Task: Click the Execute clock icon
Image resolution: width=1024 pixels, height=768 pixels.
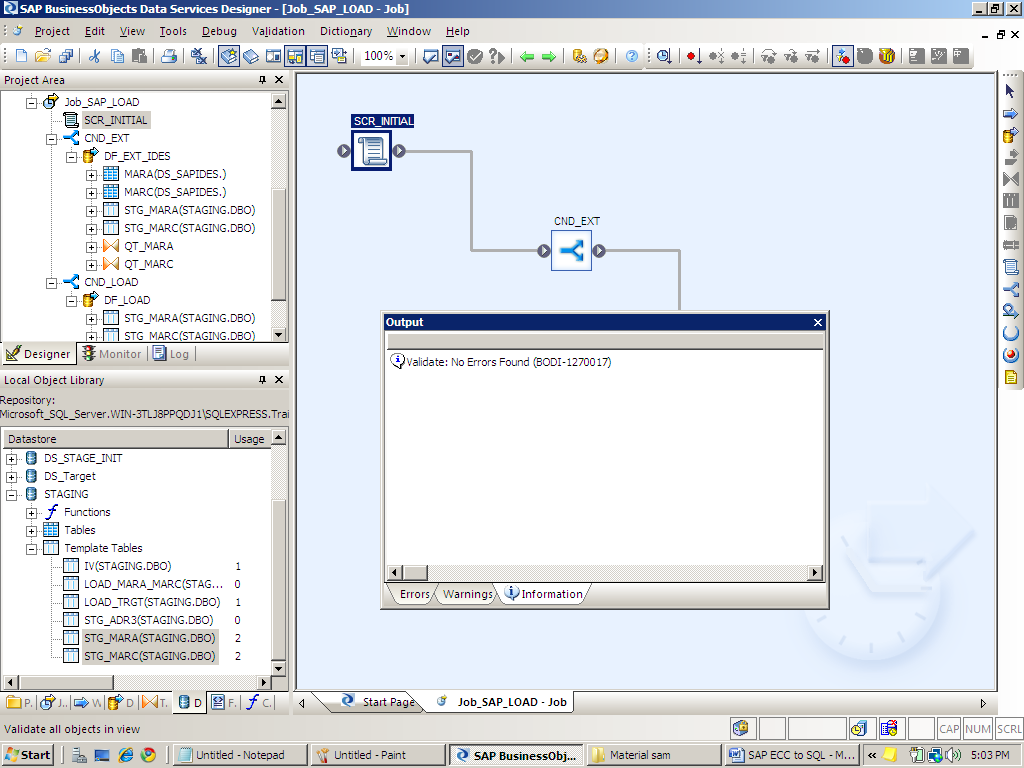Action: point(664,56)
